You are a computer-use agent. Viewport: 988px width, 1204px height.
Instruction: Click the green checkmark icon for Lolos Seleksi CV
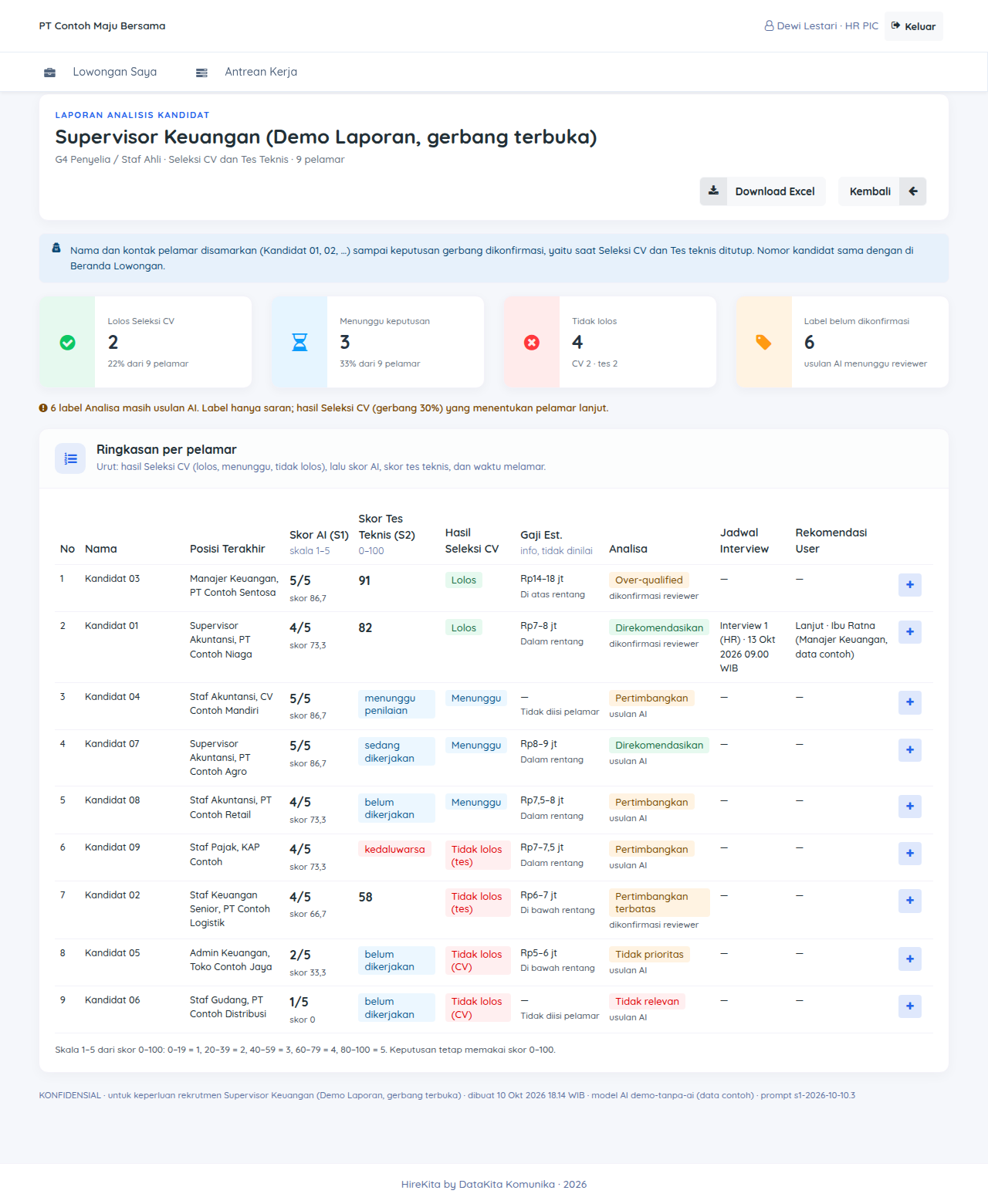68,343
